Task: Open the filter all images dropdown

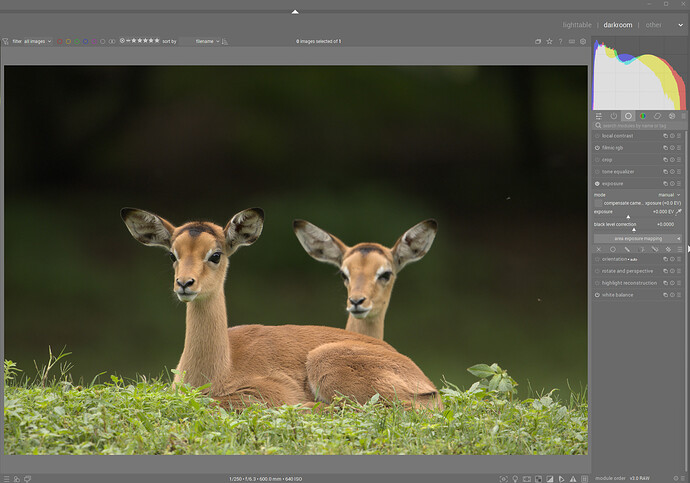Action: [x=37, y=41]
